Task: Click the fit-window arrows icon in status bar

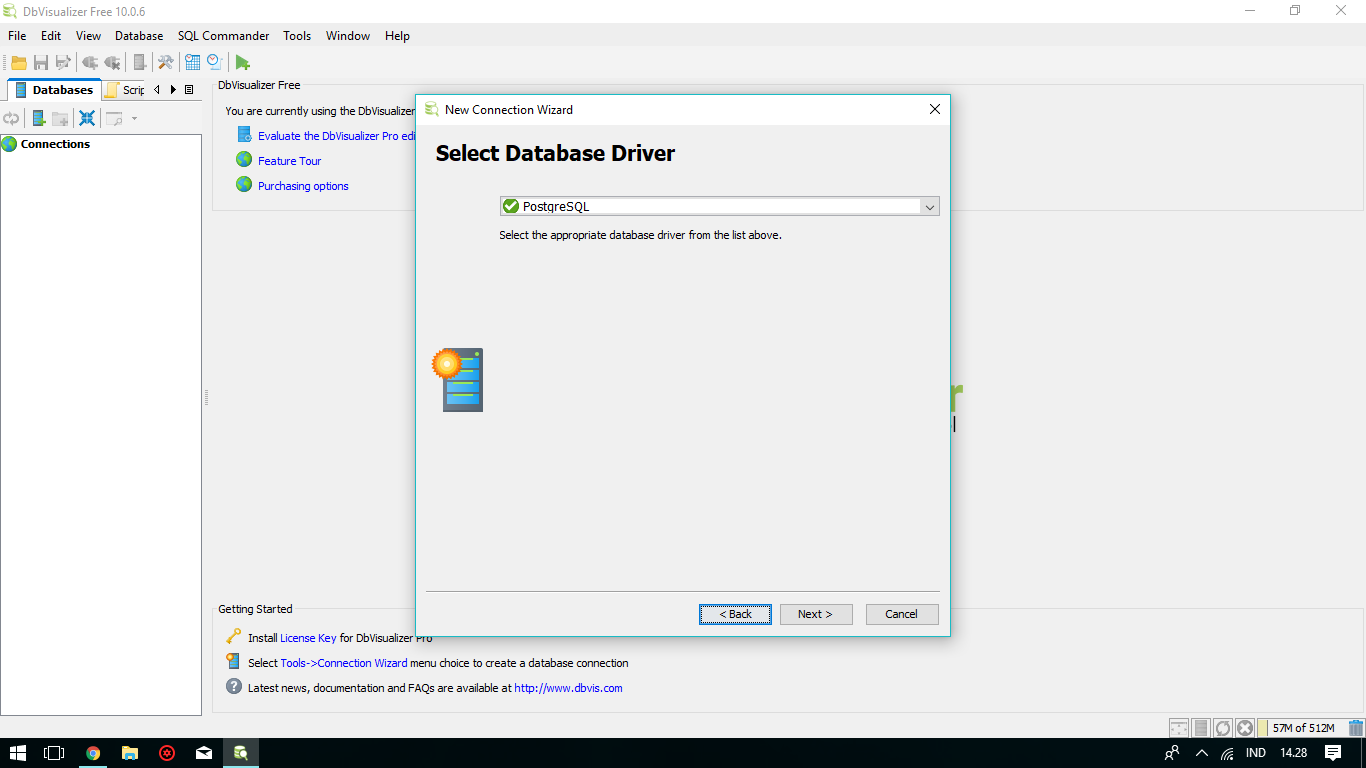Action: (1179, 728)
